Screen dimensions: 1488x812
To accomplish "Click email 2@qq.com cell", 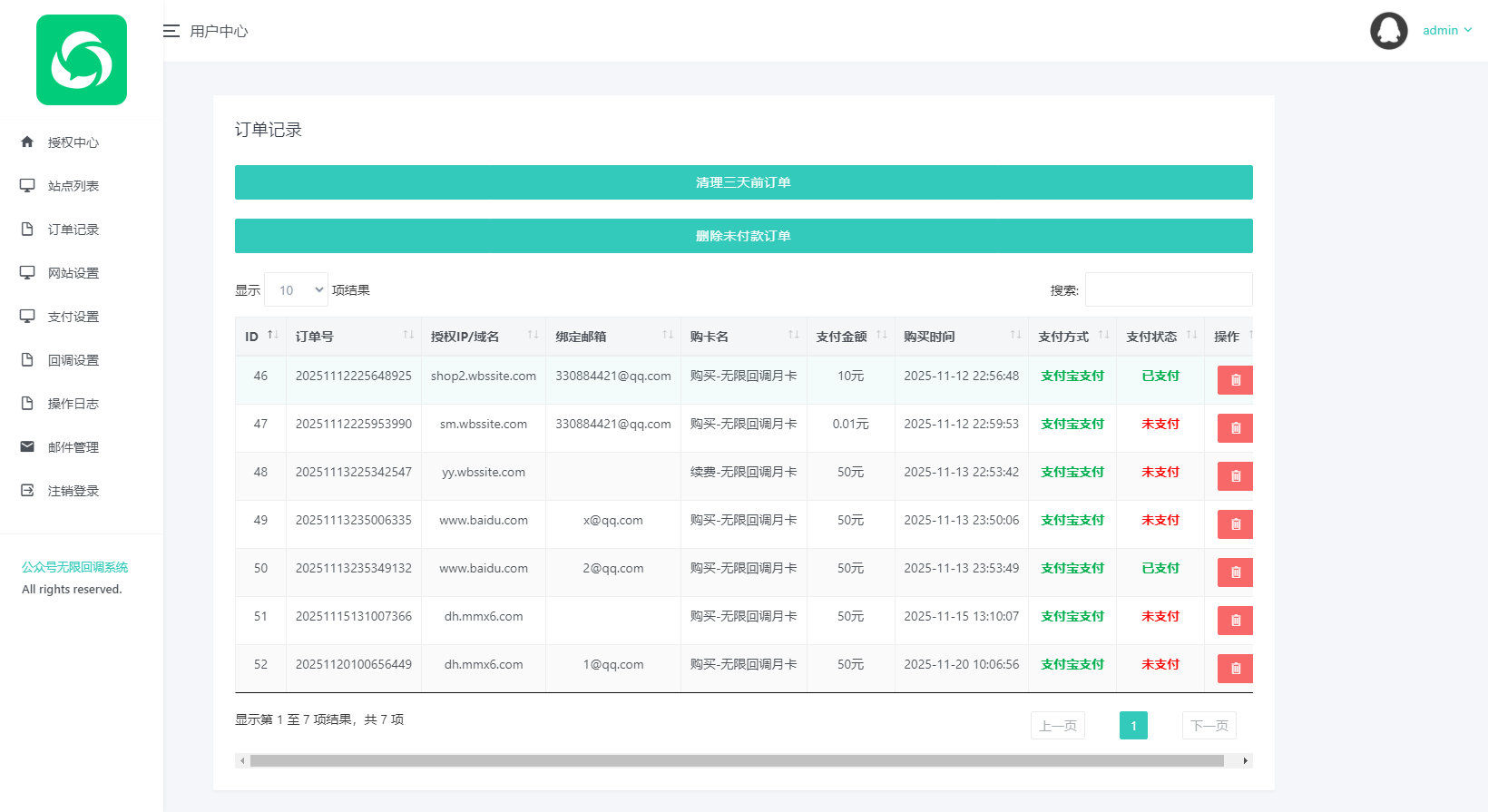I will (613, 568).
